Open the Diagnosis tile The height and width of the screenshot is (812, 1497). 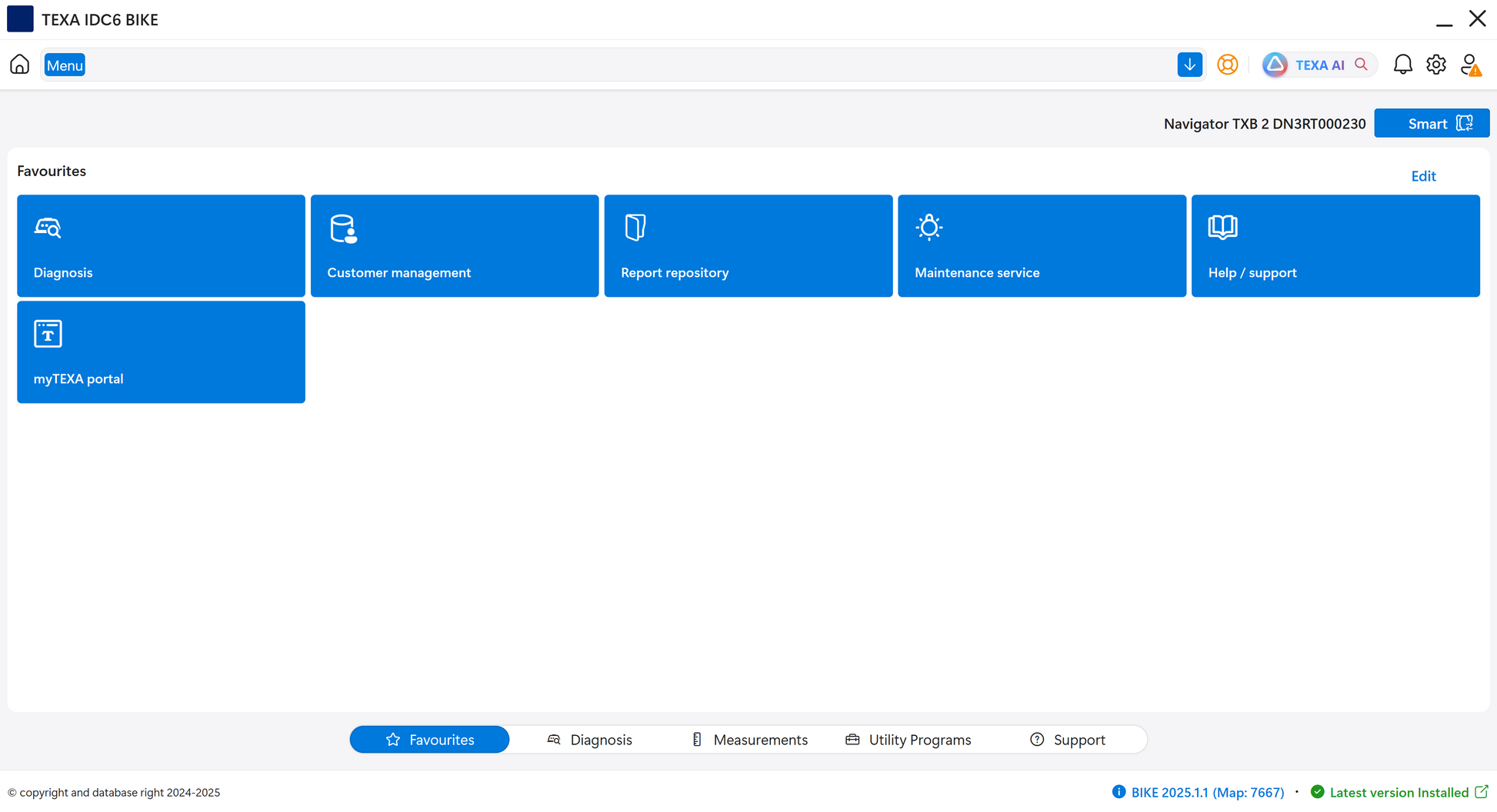pos(161,245)
